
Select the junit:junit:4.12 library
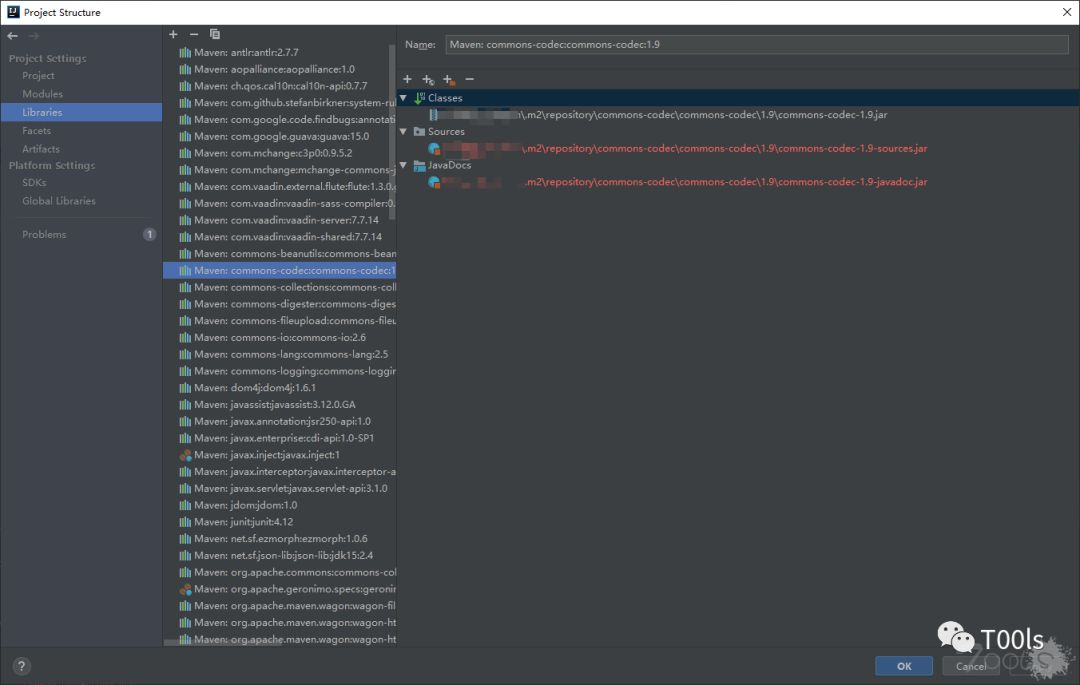point(250,521)
